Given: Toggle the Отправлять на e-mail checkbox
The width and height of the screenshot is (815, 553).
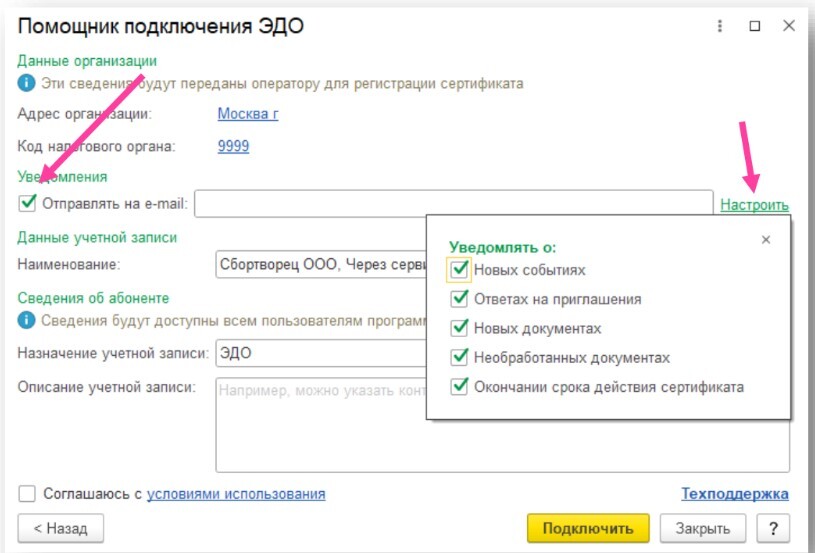Looking at the screenshot, I should 27,204.
